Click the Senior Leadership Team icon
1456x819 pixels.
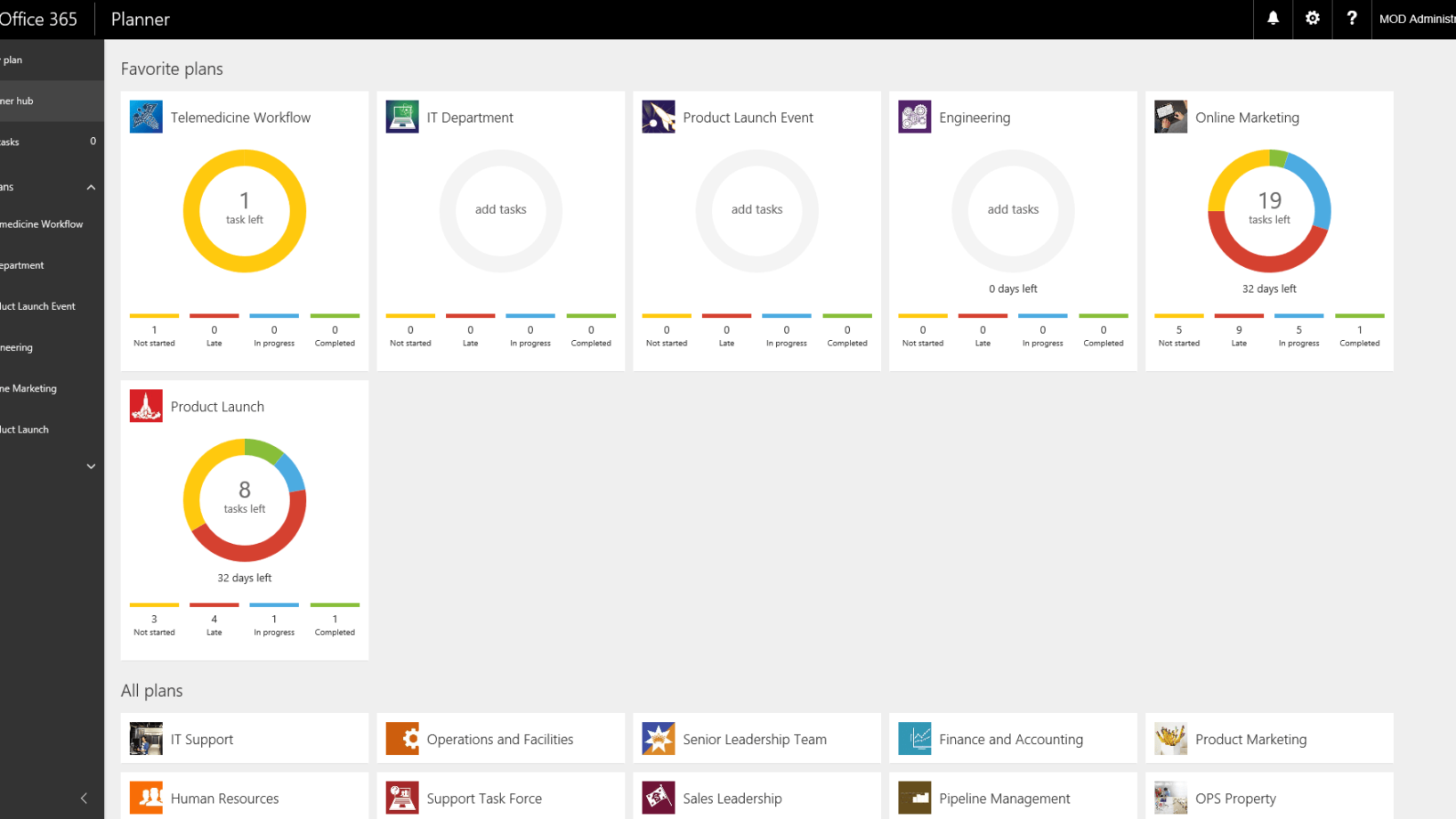point(659,739)
